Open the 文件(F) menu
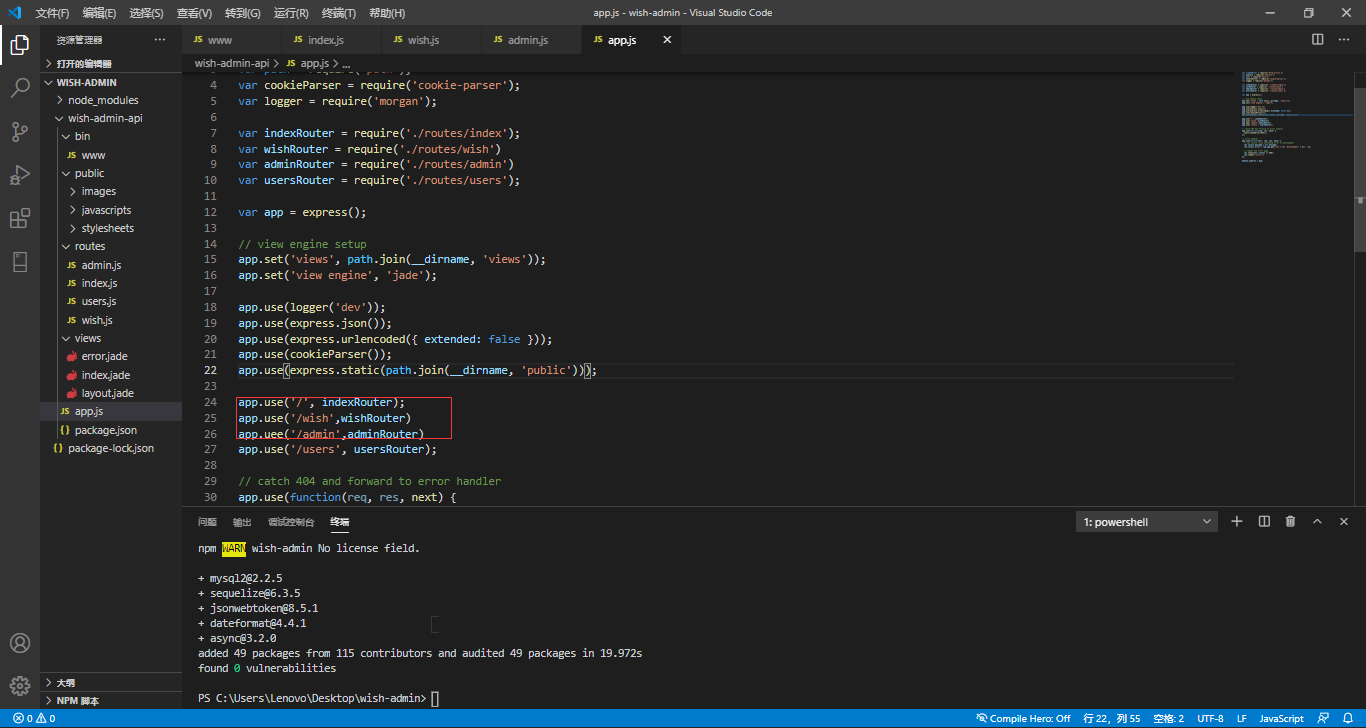1366x728 pixels. coord(52,13)
